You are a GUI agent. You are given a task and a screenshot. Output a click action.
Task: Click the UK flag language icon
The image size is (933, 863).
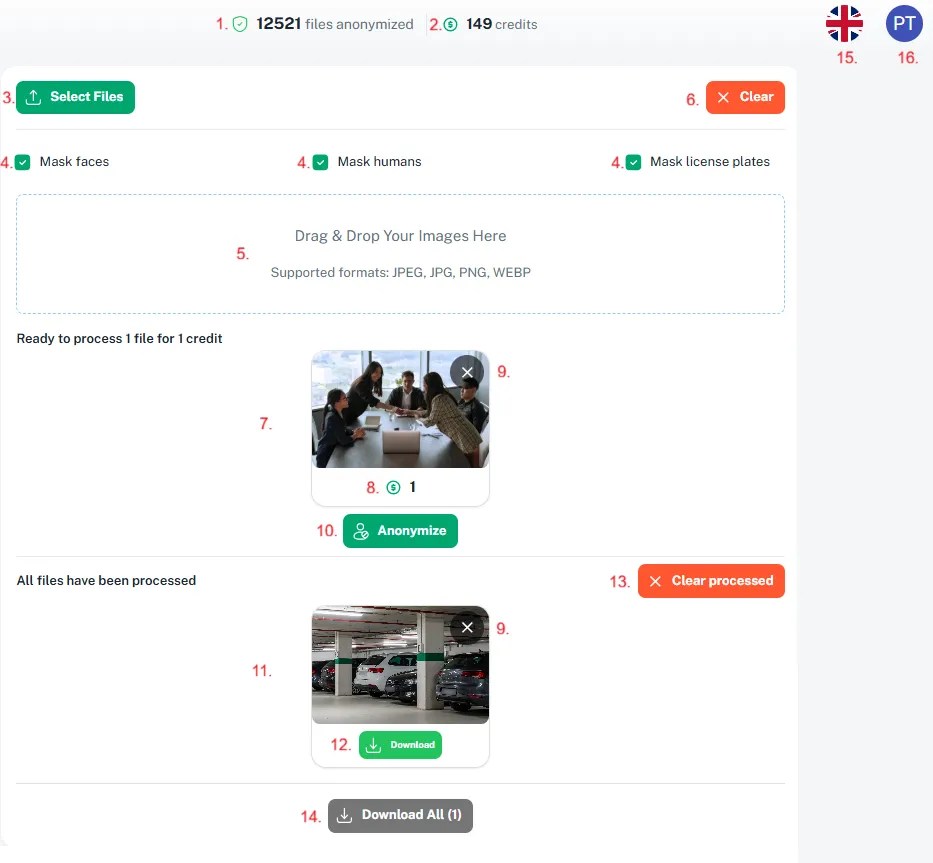click(844, 24)
